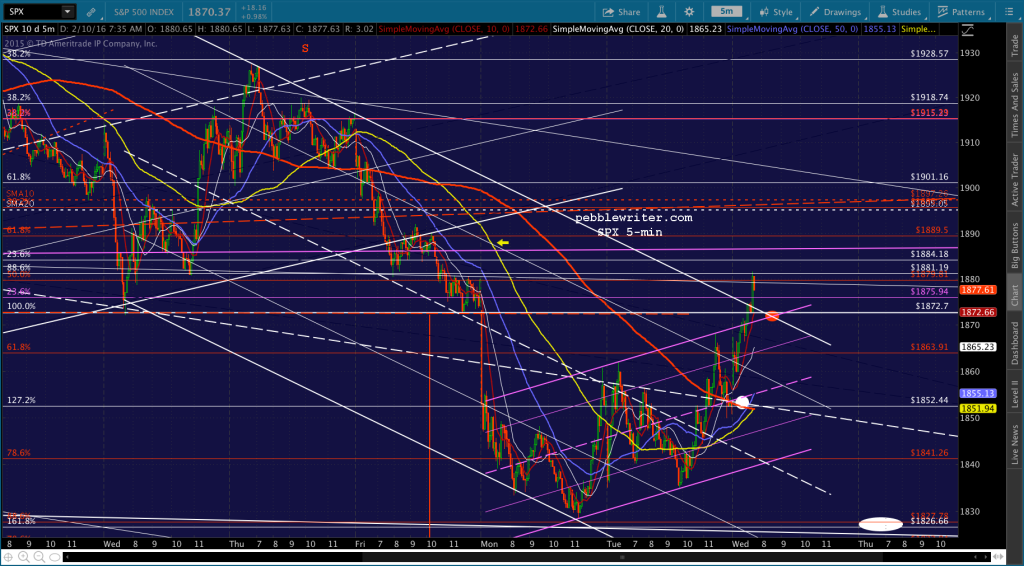Click the truncated yellow Simple... study label

point(918,29)
